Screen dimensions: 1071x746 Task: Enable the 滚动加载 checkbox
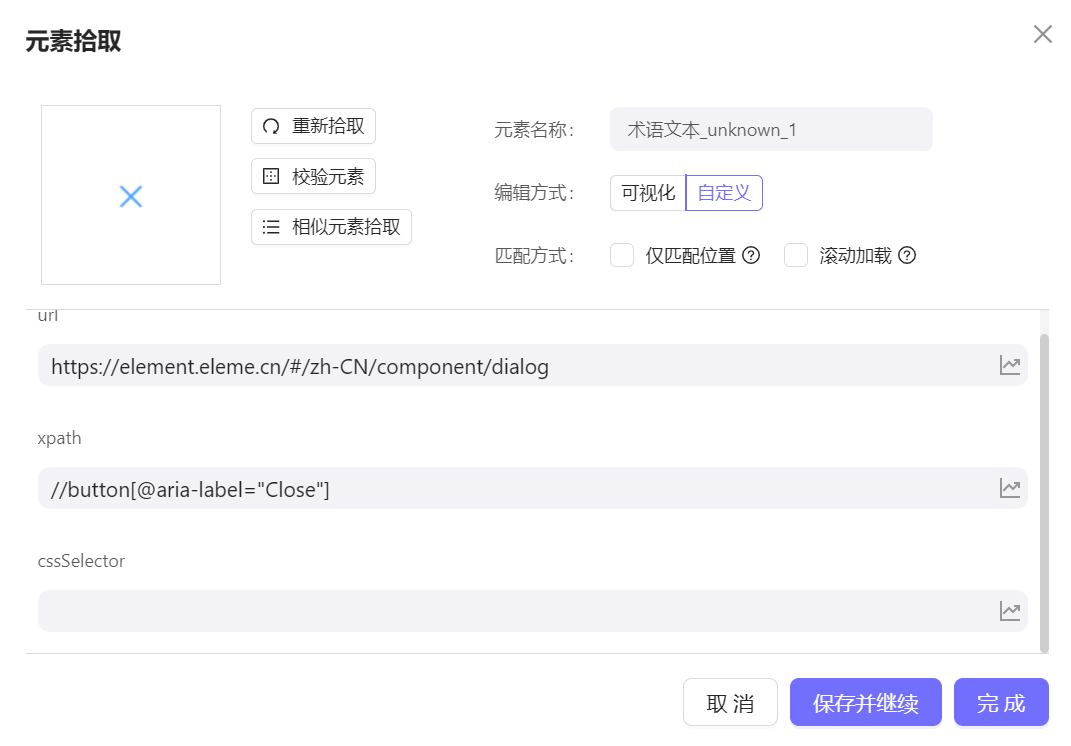point(795,255)
